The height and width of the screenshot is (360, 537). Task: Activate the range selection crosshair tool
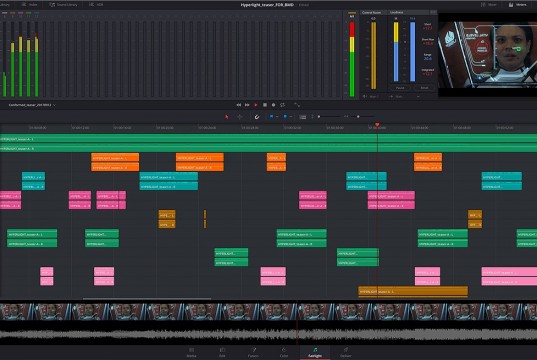click(240, 117)
